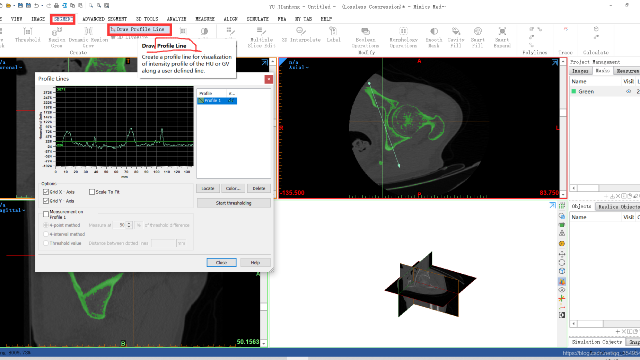Open the 3D Interpolate tool
Viewport: 640px width, 360px height.
tap(301, 35)
